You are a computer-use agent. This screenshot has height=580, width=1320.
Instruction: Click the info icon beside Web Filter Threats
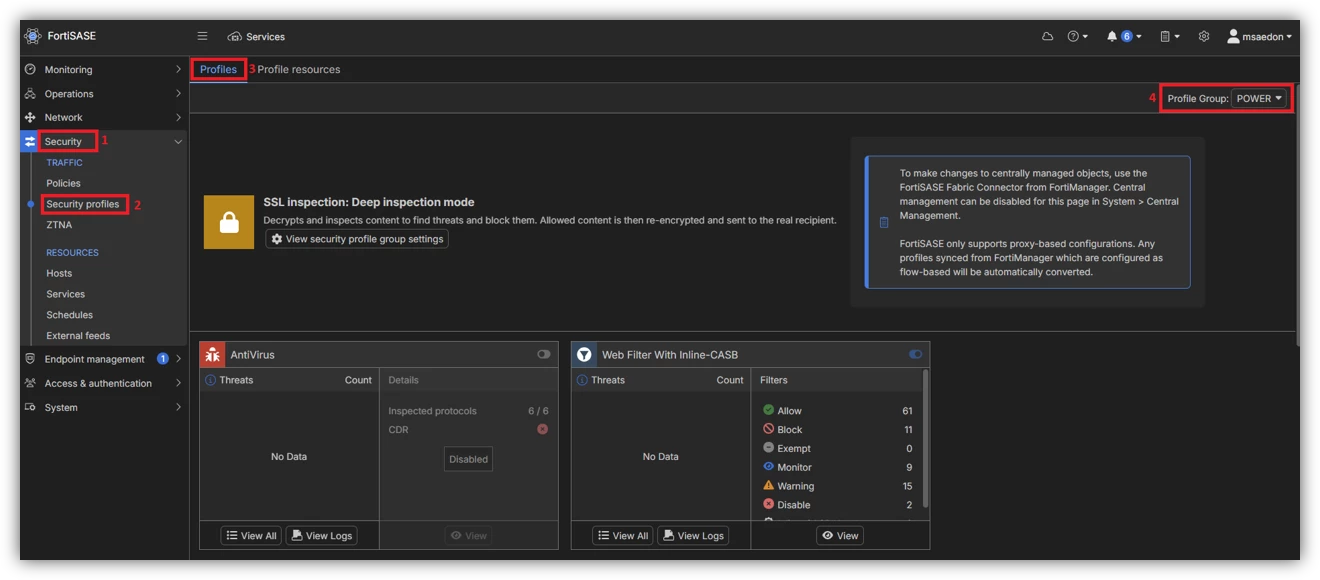coord(582,380)
